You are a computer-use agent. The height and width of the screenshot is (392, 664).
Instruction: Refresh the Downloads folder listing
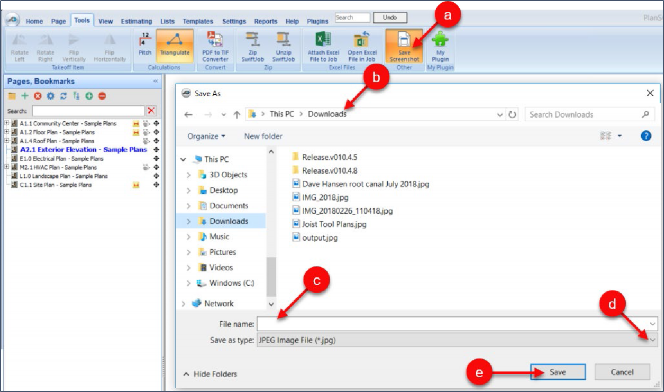click(512, 114)
